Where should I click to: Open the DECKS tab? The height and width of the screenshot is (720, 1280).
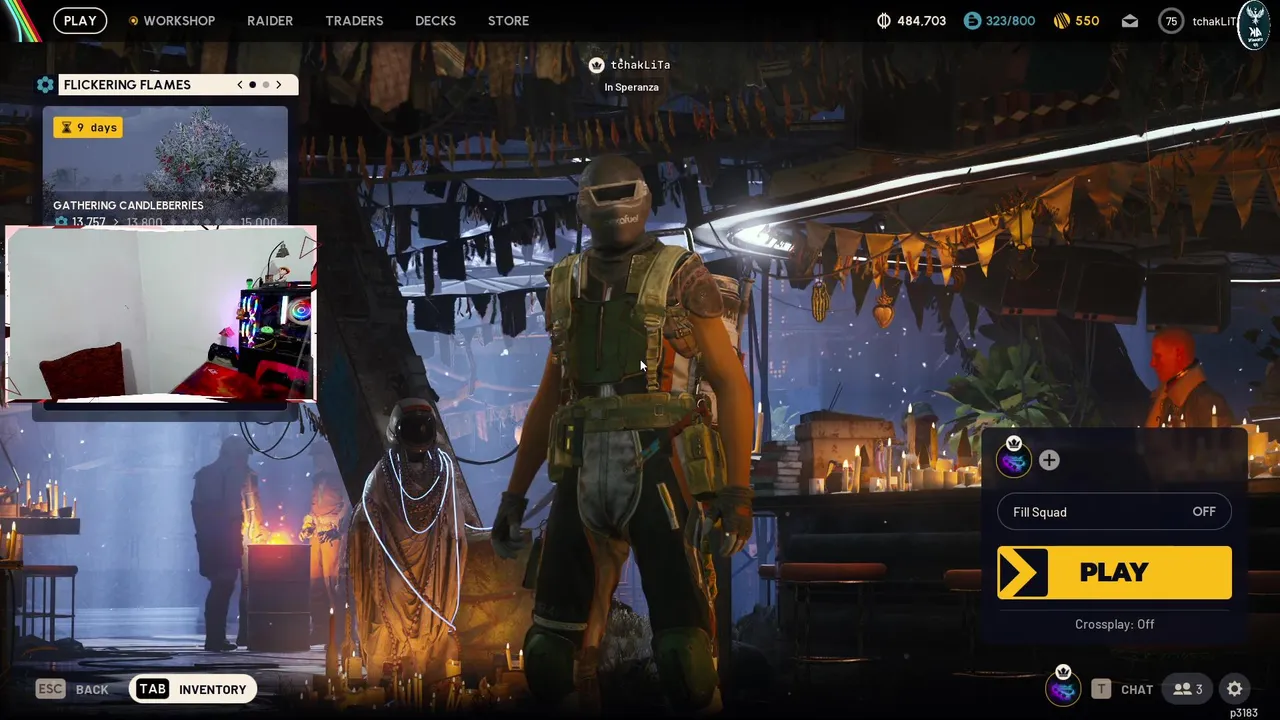(x=435, y=21)
